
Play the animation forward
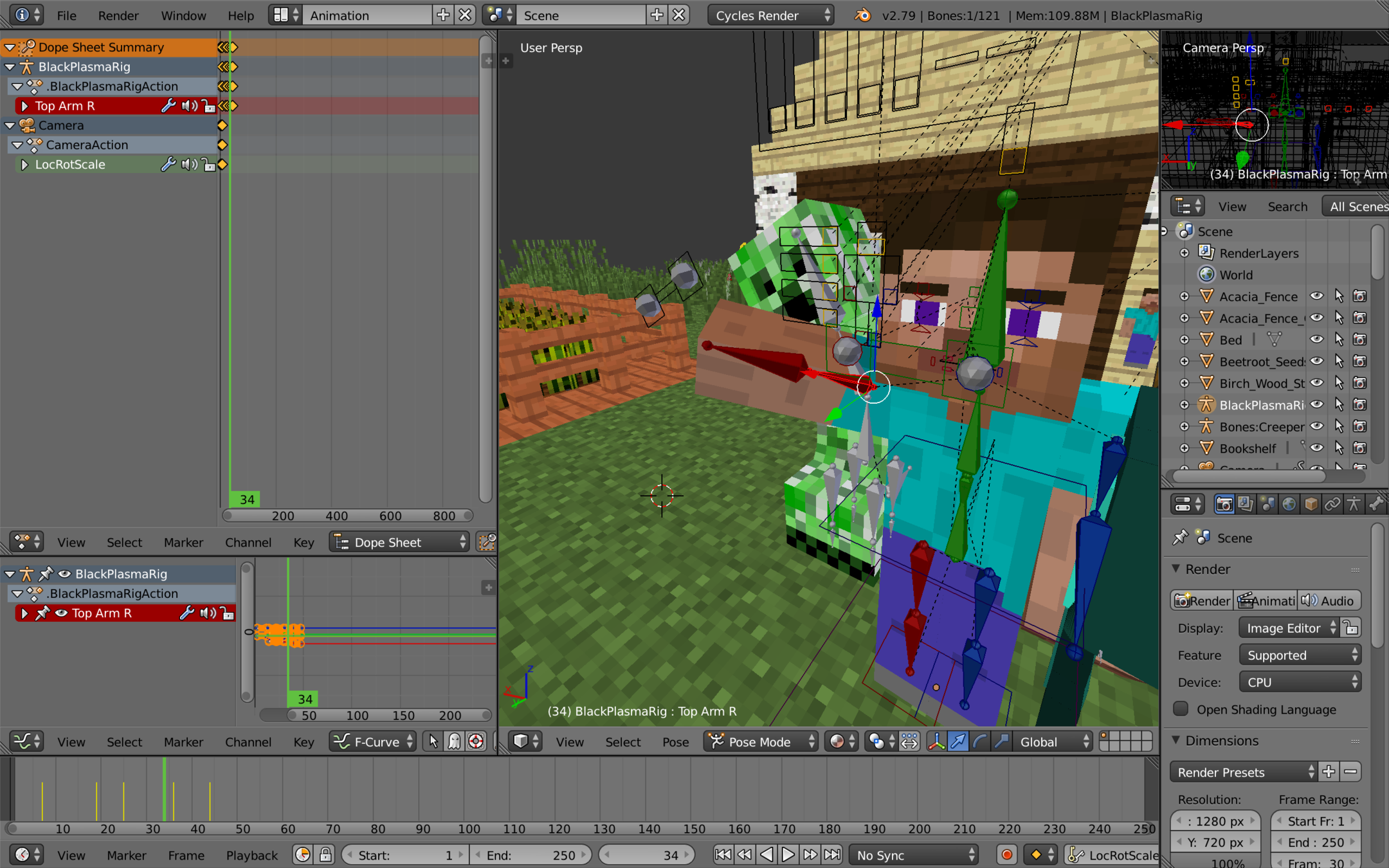point(788,854)
